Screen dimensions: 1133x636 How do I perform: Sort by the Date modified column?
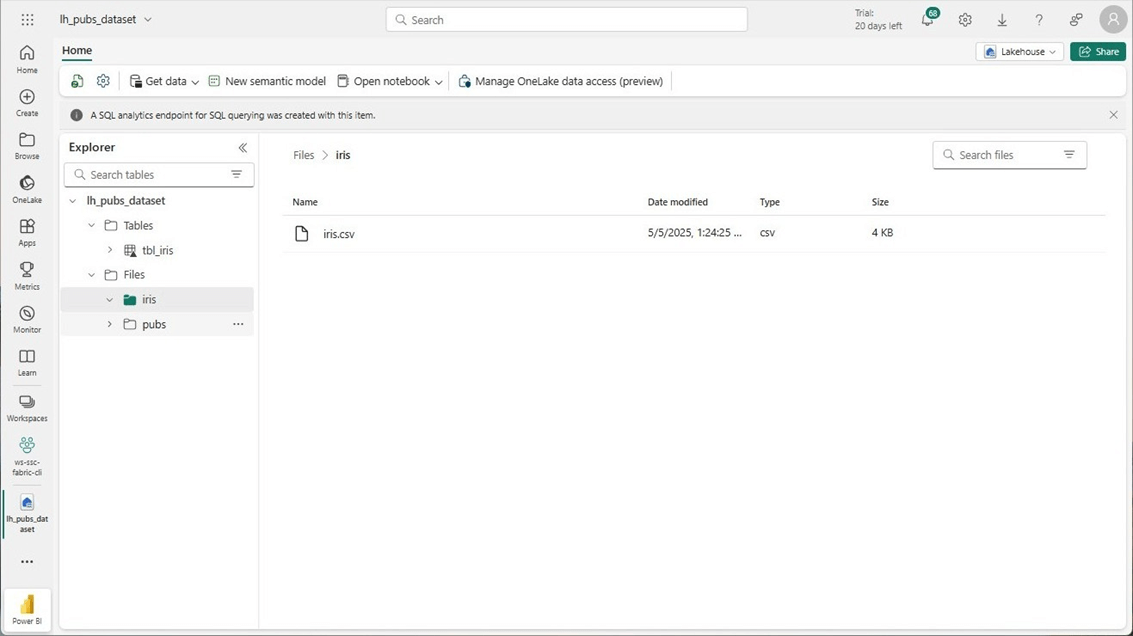(678, 202)
